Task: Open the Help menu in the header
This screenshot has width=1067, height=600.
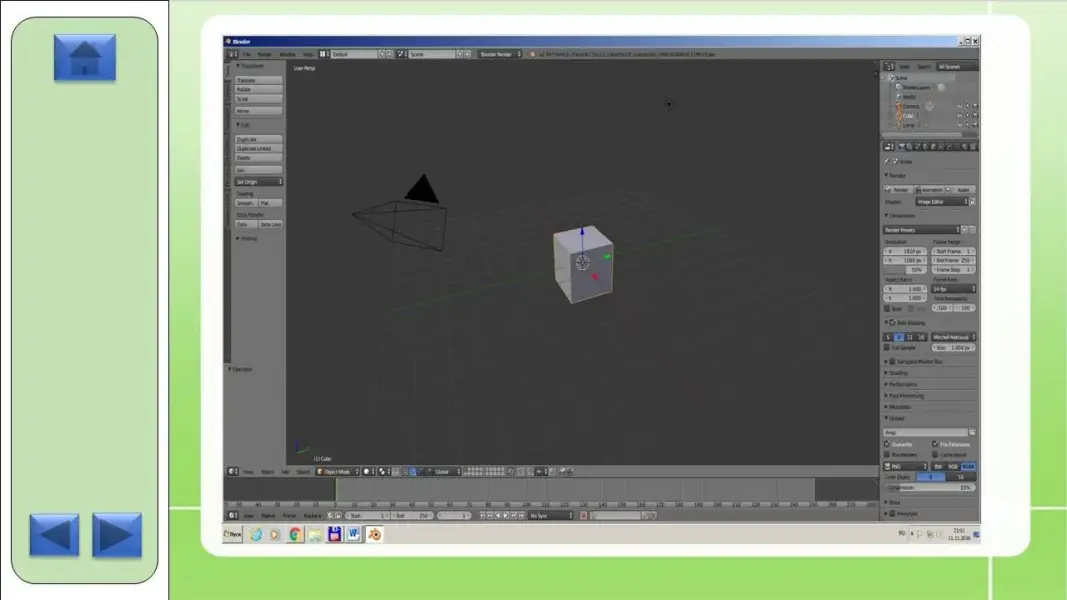Action: point(308,54)
